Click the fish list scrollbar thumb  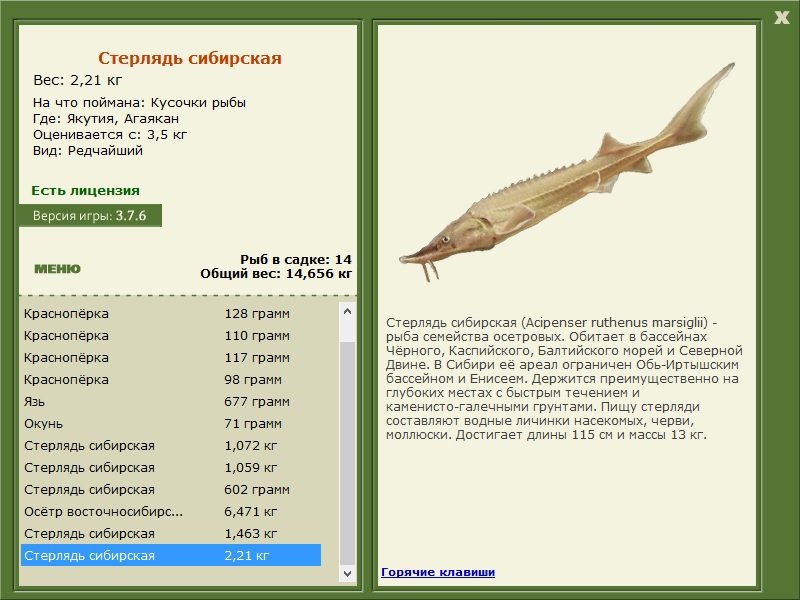coord(347,453)
